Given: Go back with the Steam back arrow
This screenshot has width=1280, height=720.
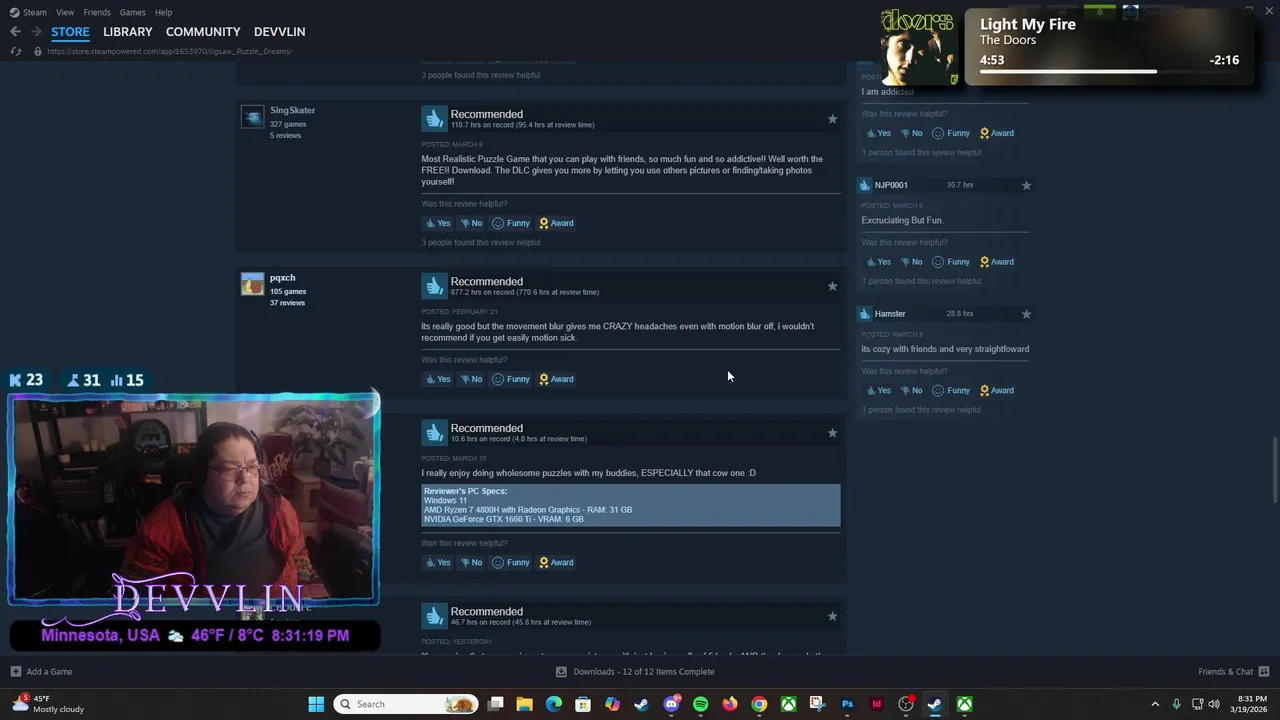Looking at the screenshot, I should click(x=15, y=32).
